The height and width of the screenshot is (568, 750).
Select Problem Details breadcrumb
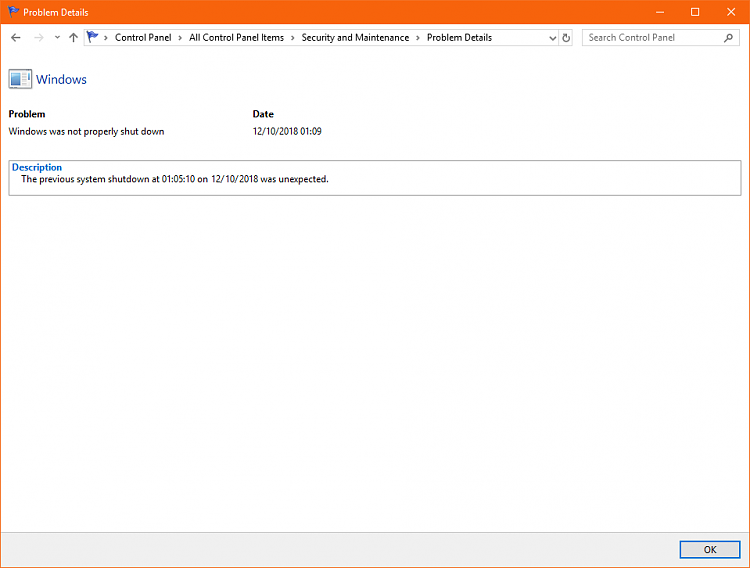459,37
